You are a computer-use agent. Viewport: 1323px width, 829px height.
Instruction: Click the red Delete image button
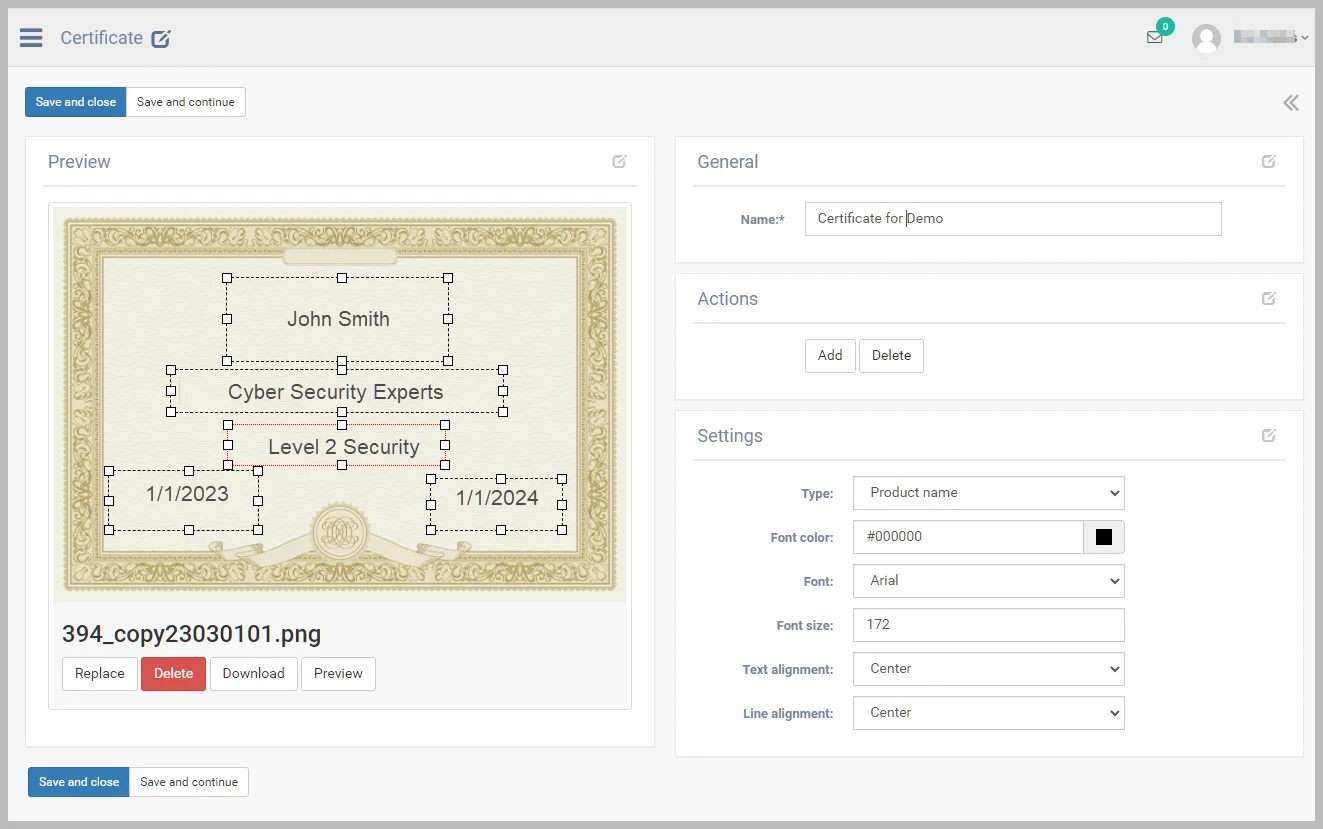(x=173, y=674)
